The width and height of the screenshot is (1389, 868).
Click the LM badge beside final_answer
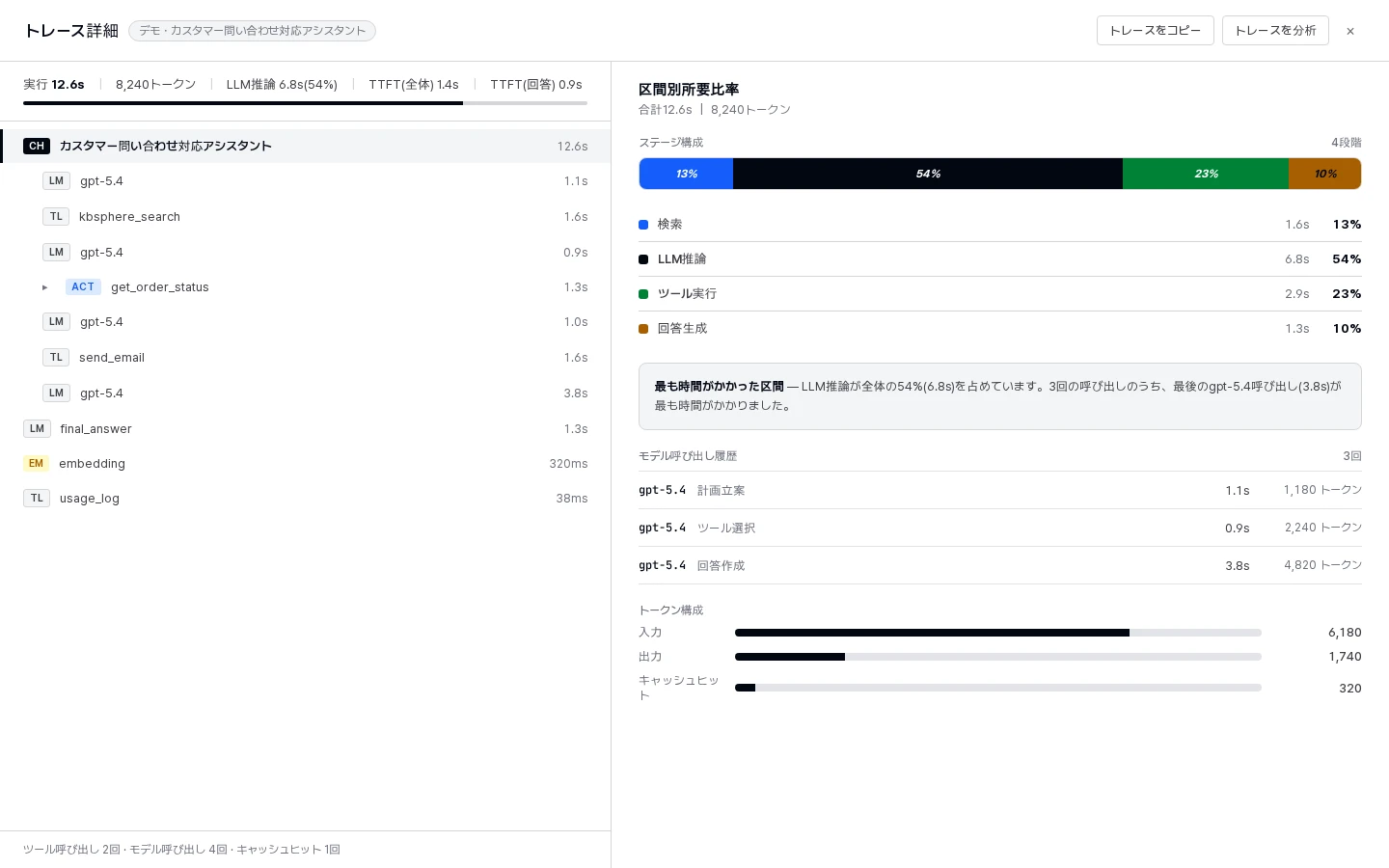[37, 429]
